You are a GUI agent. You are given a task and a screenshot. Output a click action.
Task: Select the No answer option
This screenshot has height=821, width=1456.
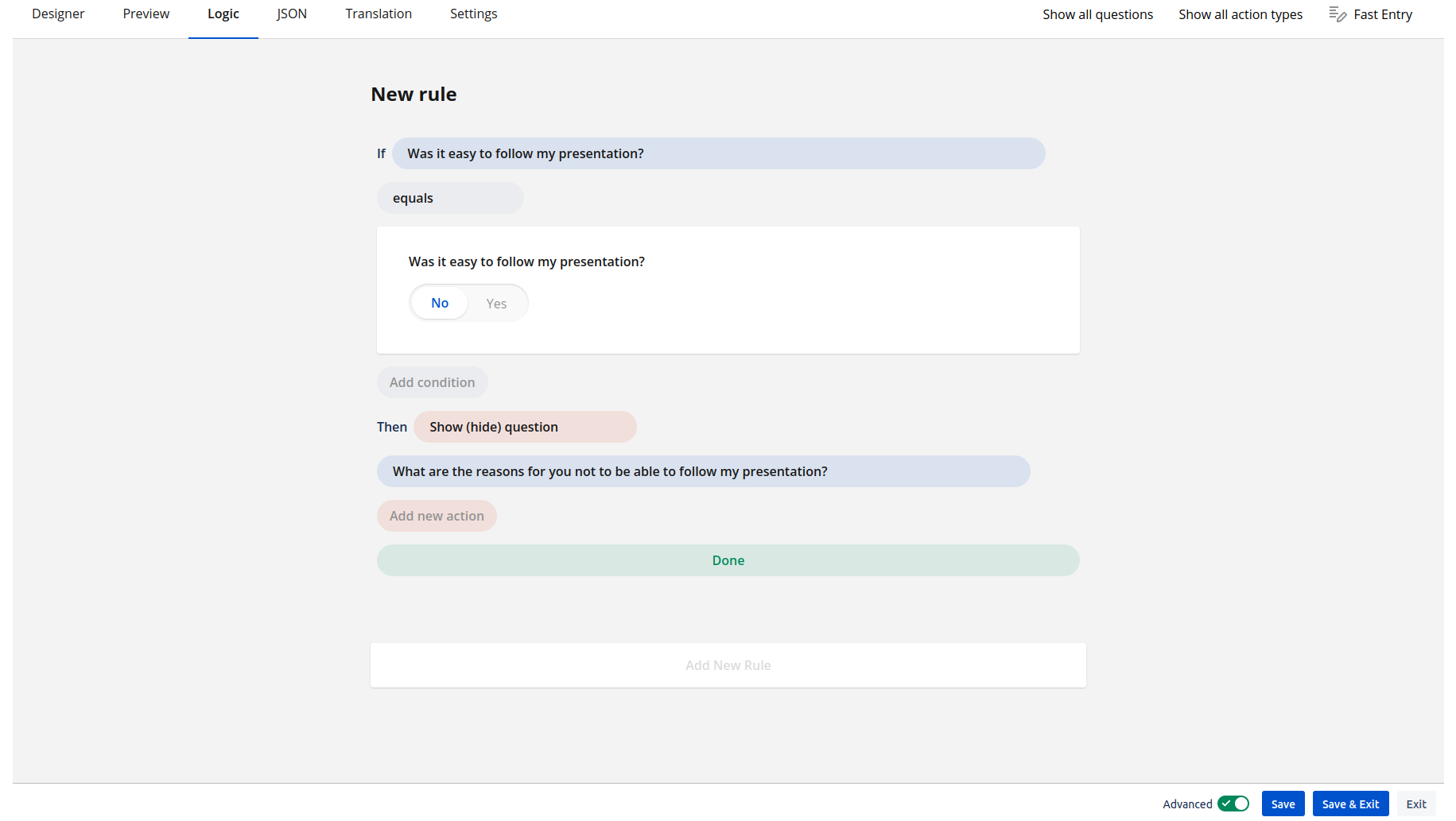click(x=440, y=303)
